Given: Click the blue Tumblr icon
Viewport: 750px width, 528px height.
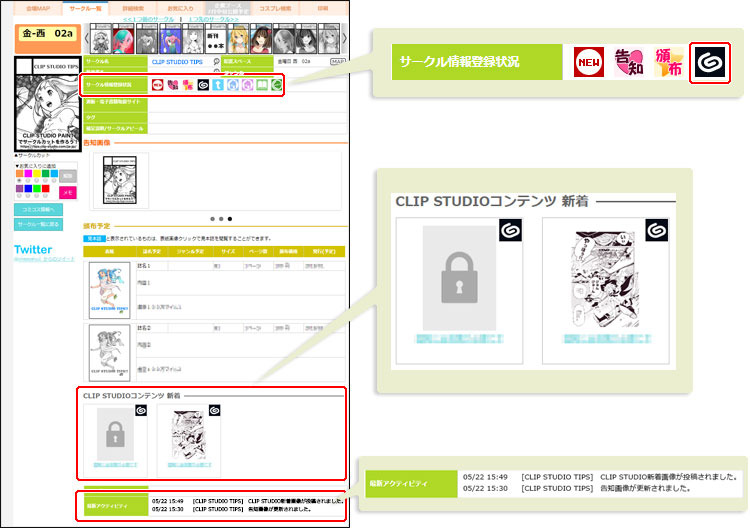Looking at the screenshot, I should pos(218,85).
